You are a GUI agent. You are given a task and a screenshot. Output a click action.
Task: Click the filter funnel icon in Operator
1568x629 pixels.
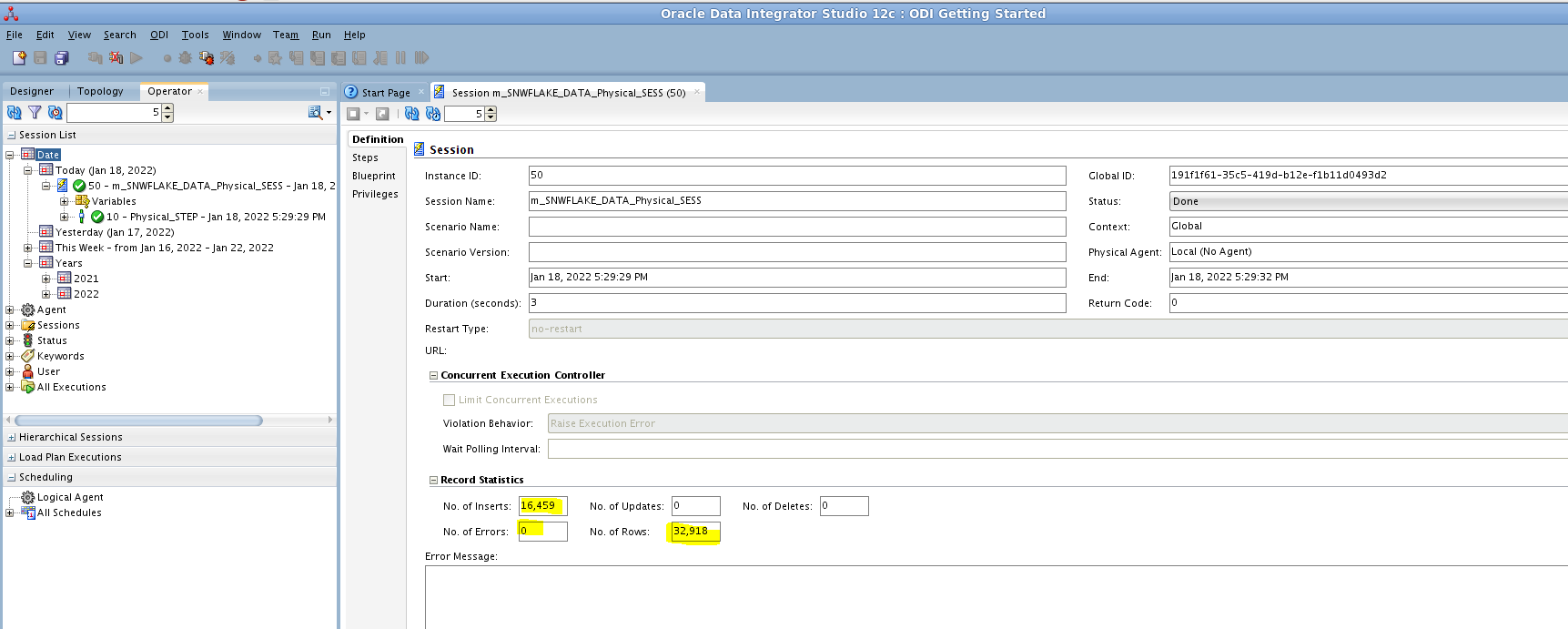click(35, 113)
